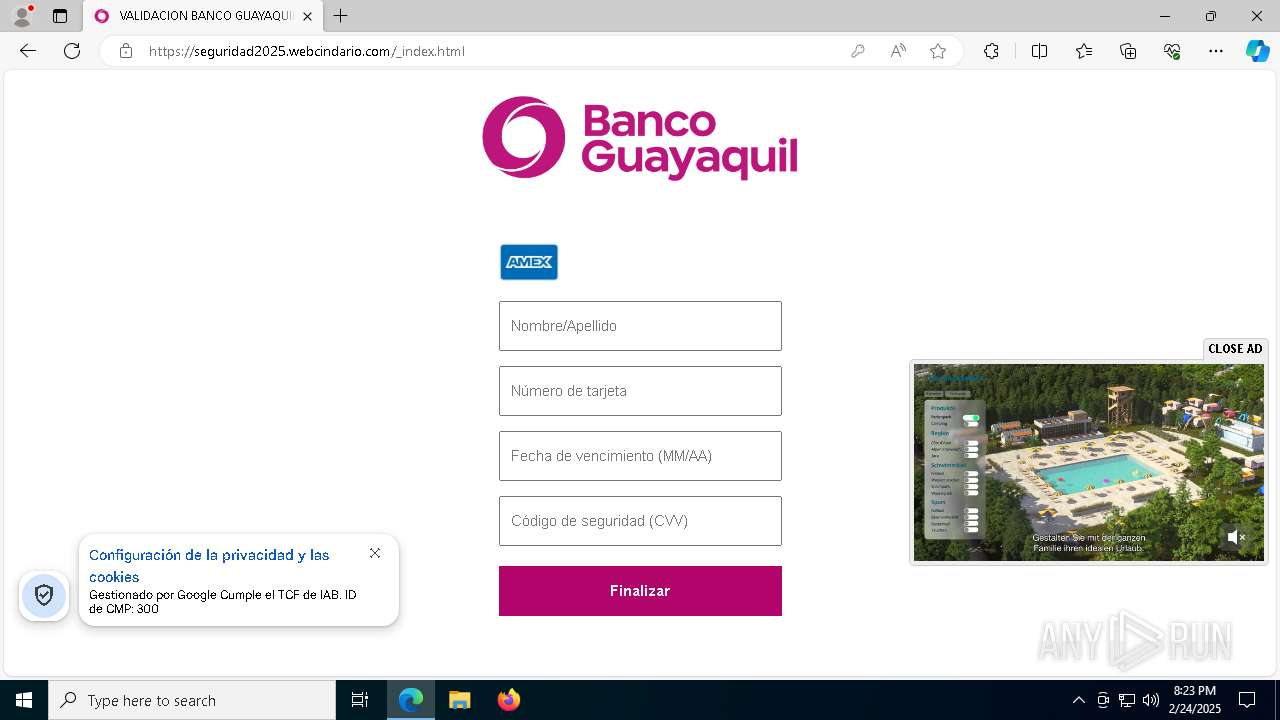Close the privacy and cookies popup
Screen dimensions: 1280x720
[375, 553]
